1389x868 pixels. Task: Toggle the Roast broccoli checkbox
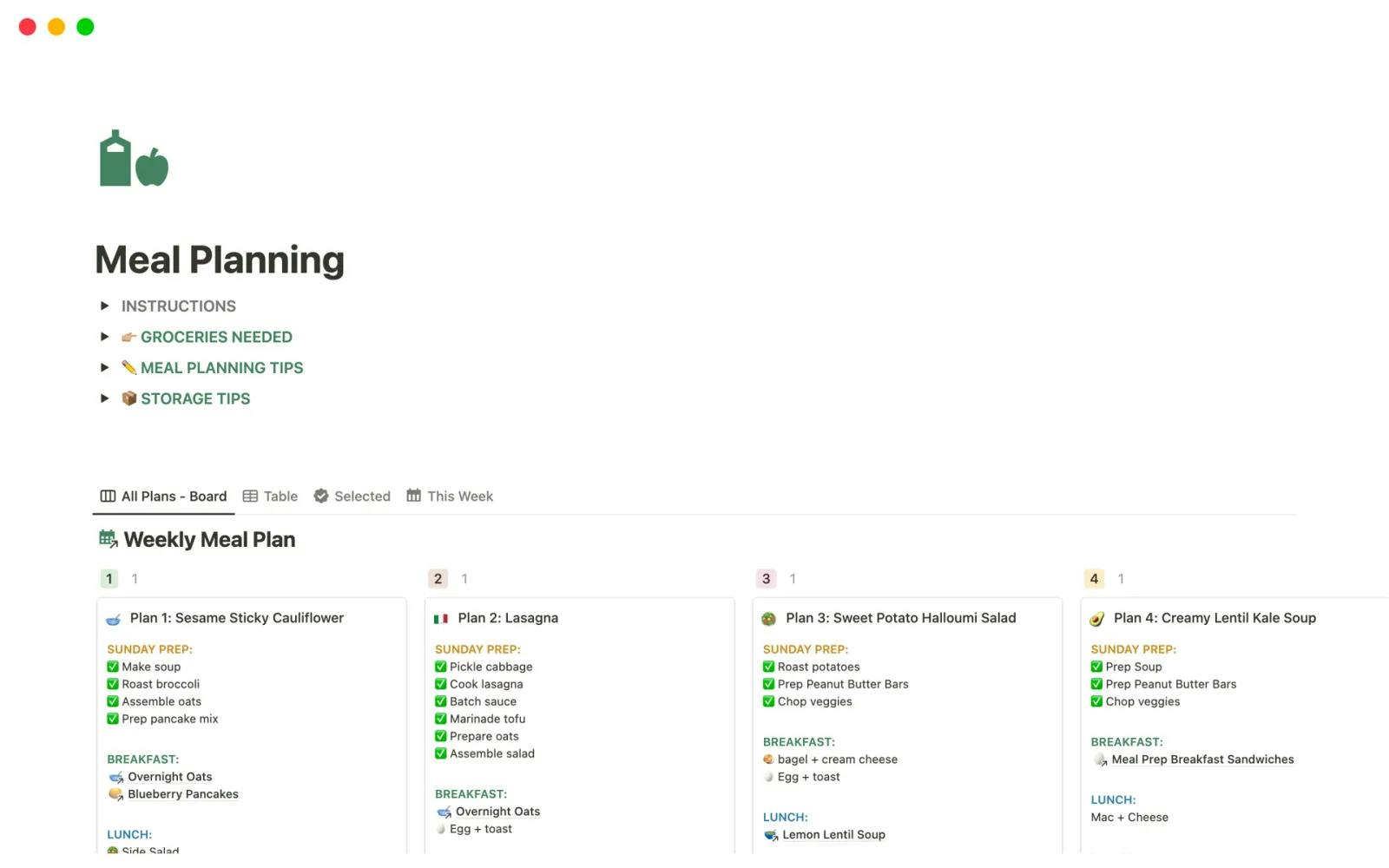tap(113, 685)
